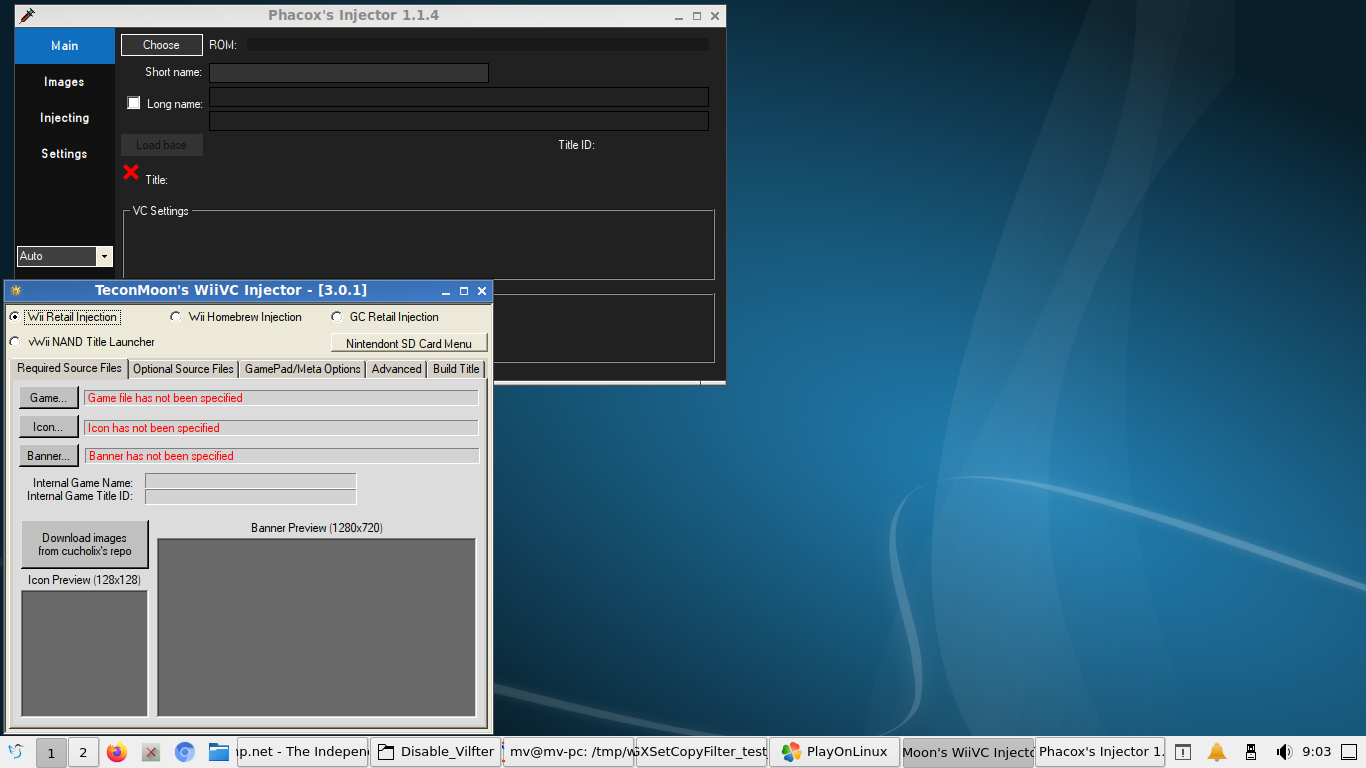Close the TeconMoon's WiiVC Injector window
The width and height of the screenshot is (1366, 768).
tap(482, 291)
